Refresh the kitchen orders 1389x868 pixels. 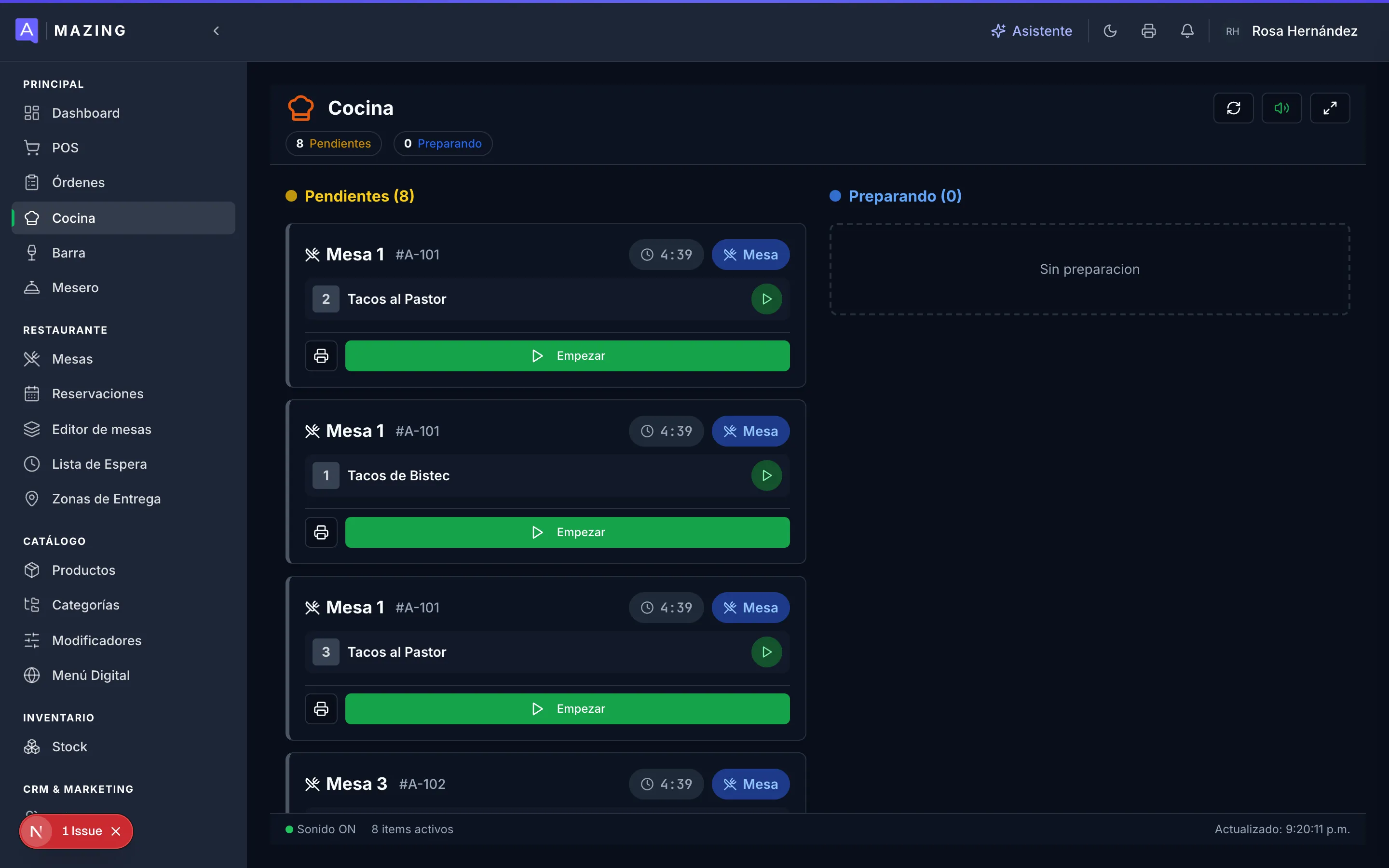[x=1233, y=108]
